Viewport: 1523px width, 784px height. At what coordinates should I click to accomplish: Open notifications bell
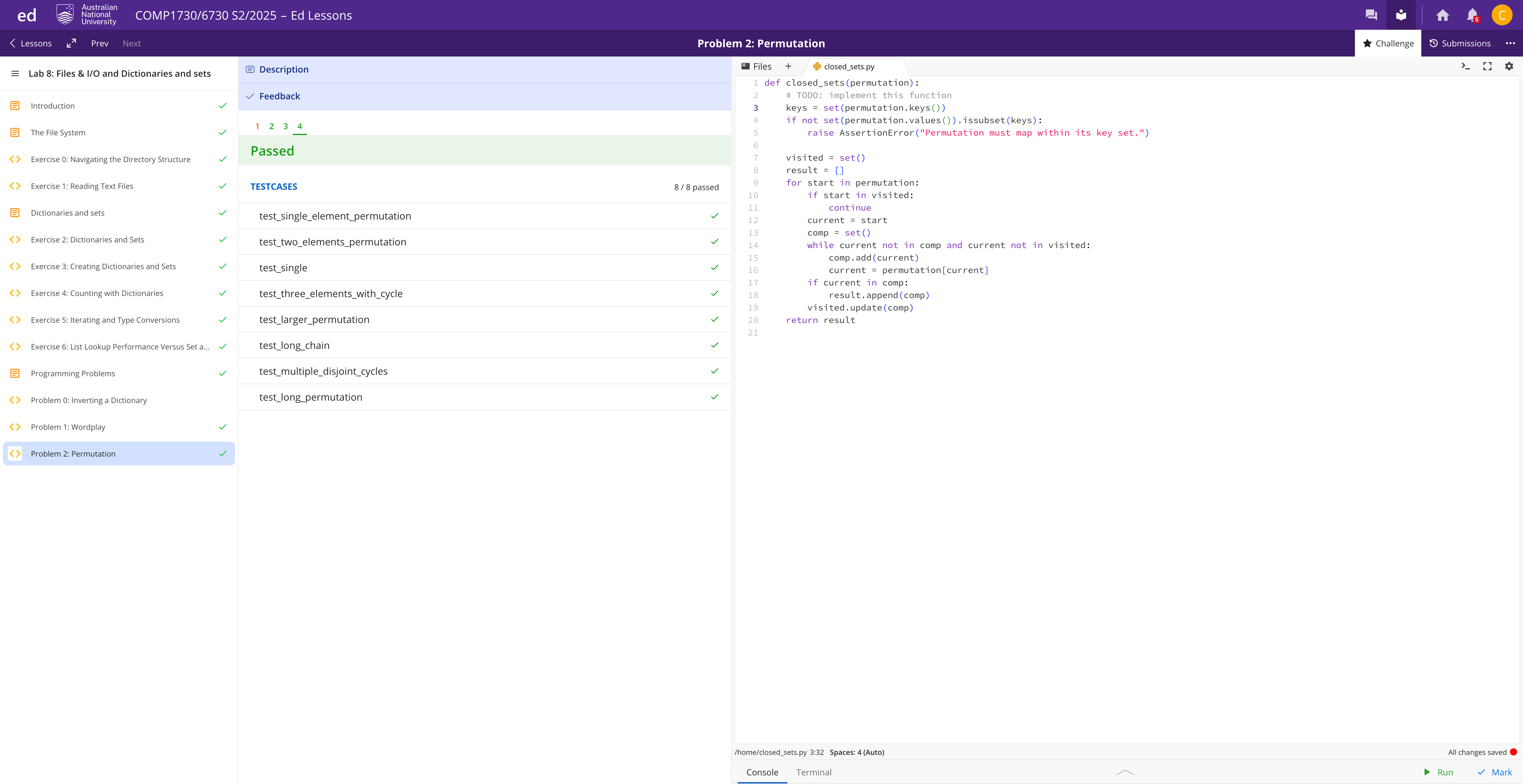1472,15
